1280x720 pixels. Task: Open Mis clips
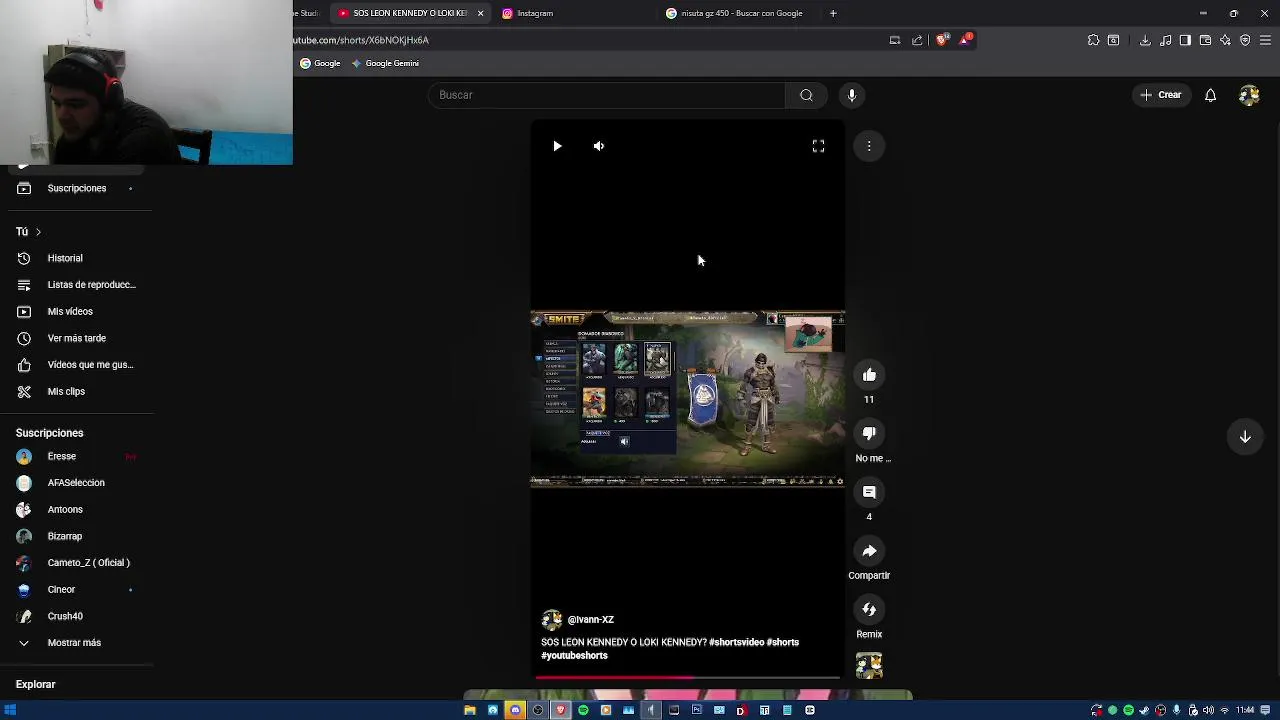click(76, 392)
